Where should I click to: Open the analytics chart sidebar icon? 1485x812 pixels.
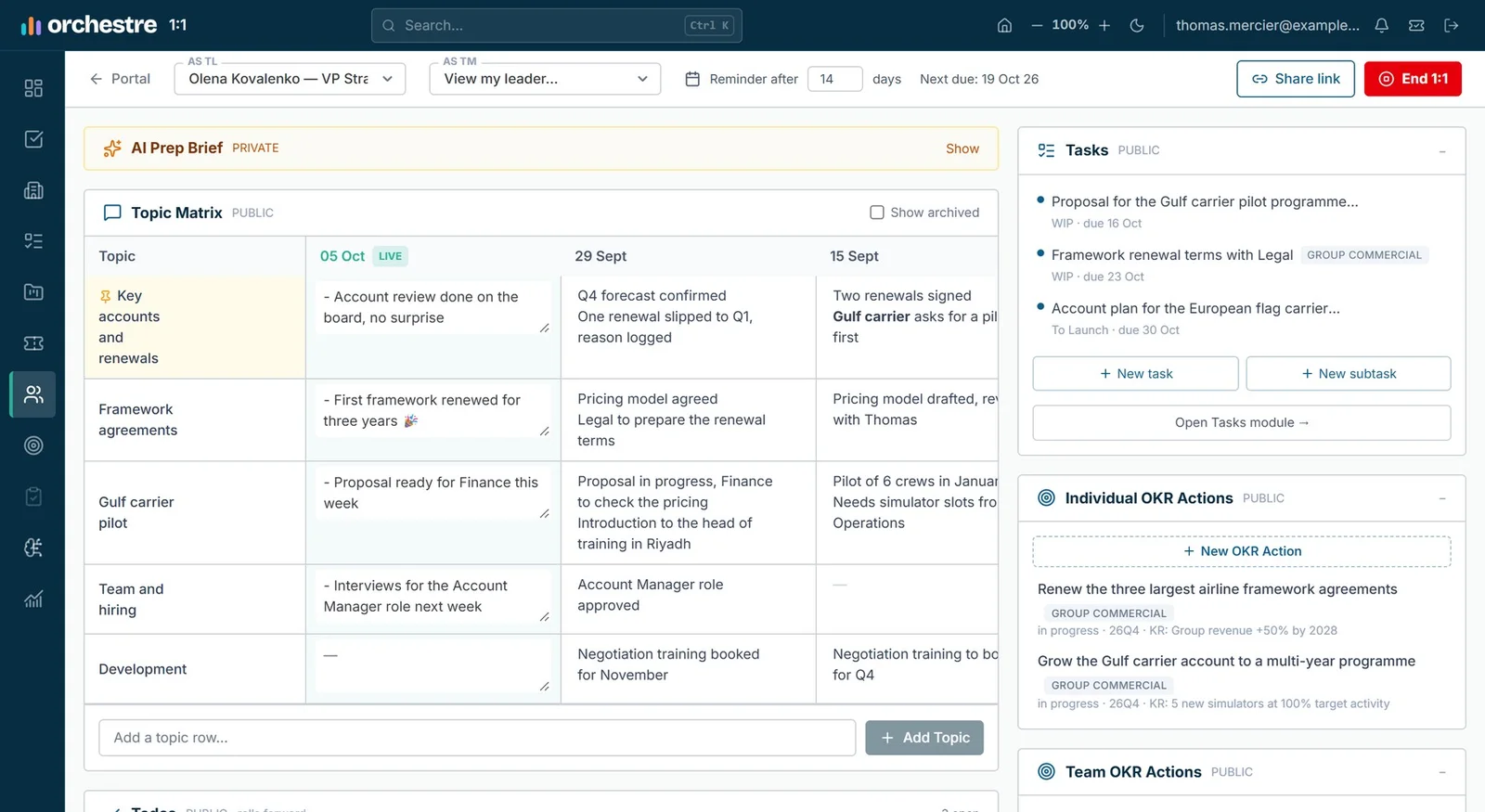(33, 599)
